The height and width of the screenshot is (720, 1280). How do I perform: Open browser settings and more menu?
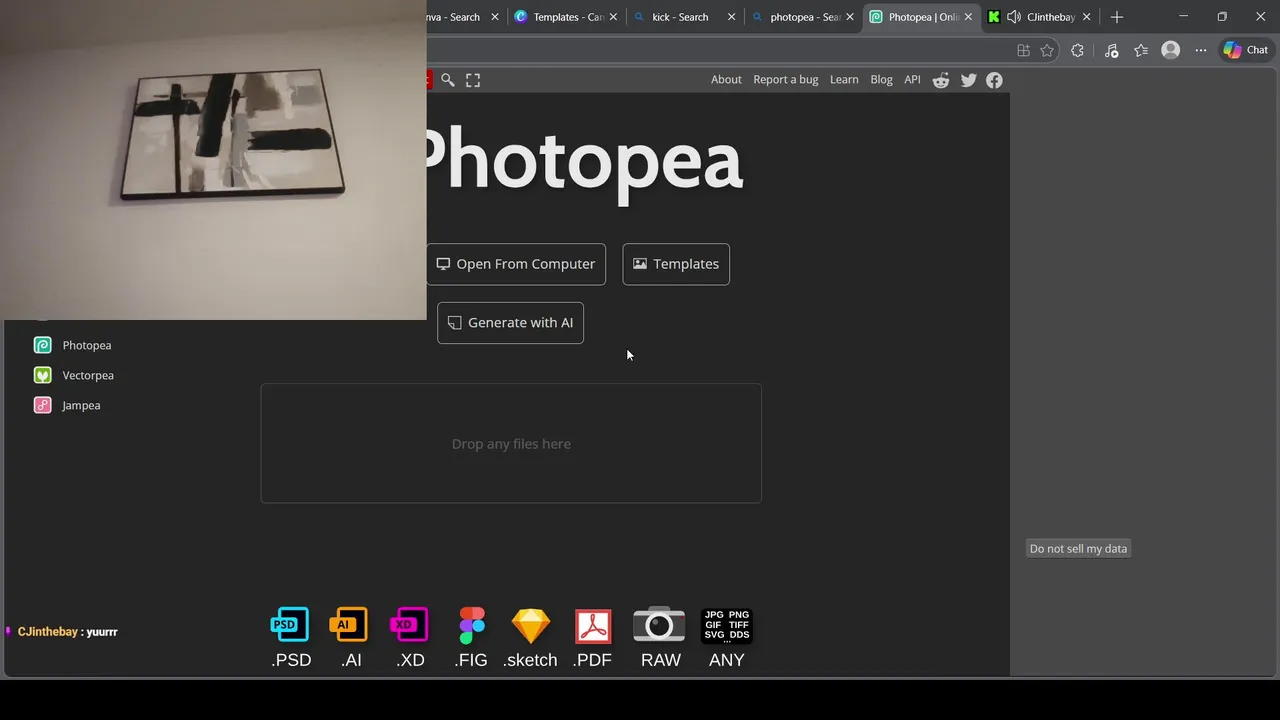pyautogui.click(x=1201, y=50)
